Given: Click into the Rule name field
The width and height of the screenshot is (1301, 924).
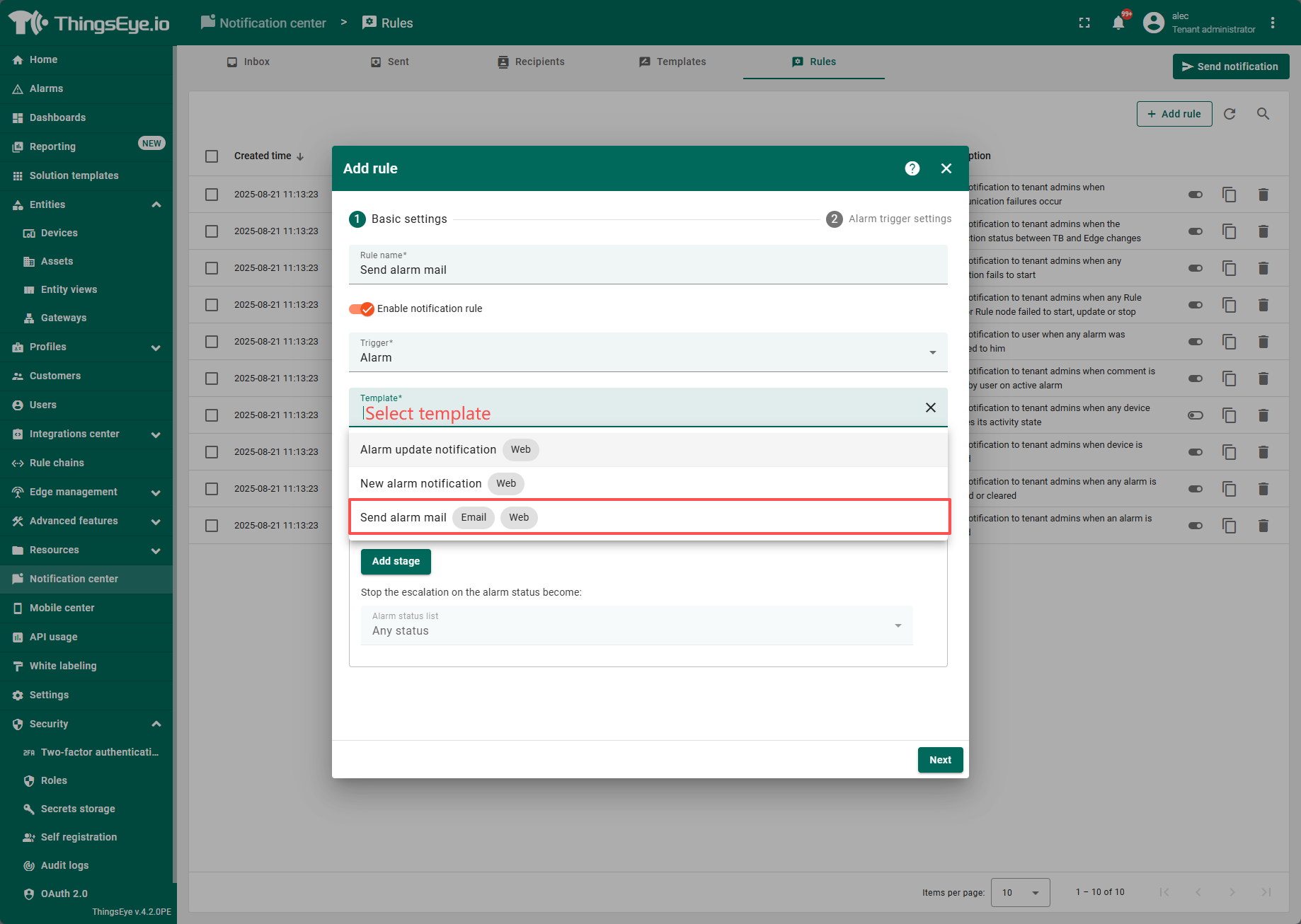Looking at the screenshot, I should (x=648, y=270).
